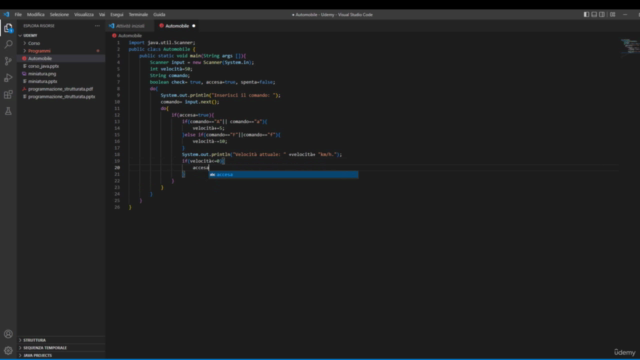Select the accesa autocomplete suggestion

coord(283,174)
